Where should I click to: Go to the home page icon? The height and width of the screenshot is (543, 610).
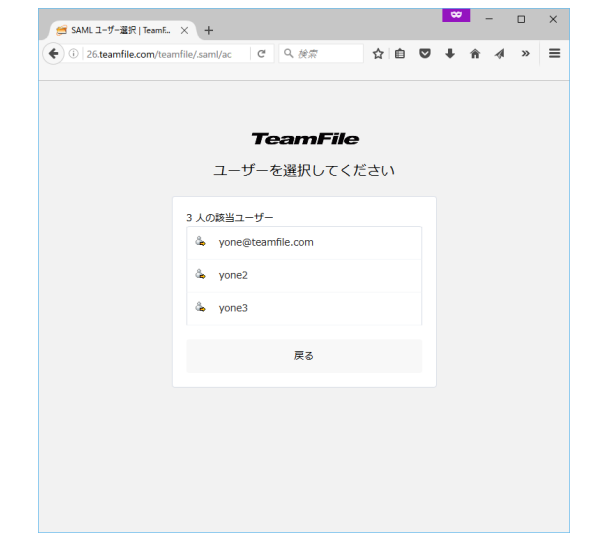(475, 54)
